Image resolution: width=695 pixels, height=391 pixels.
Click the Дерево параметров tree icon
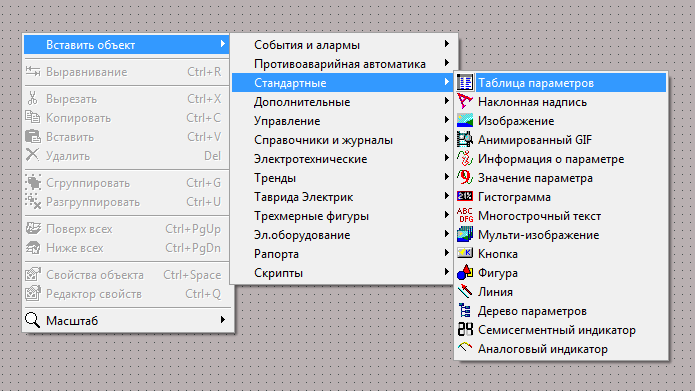coord(465,311)
